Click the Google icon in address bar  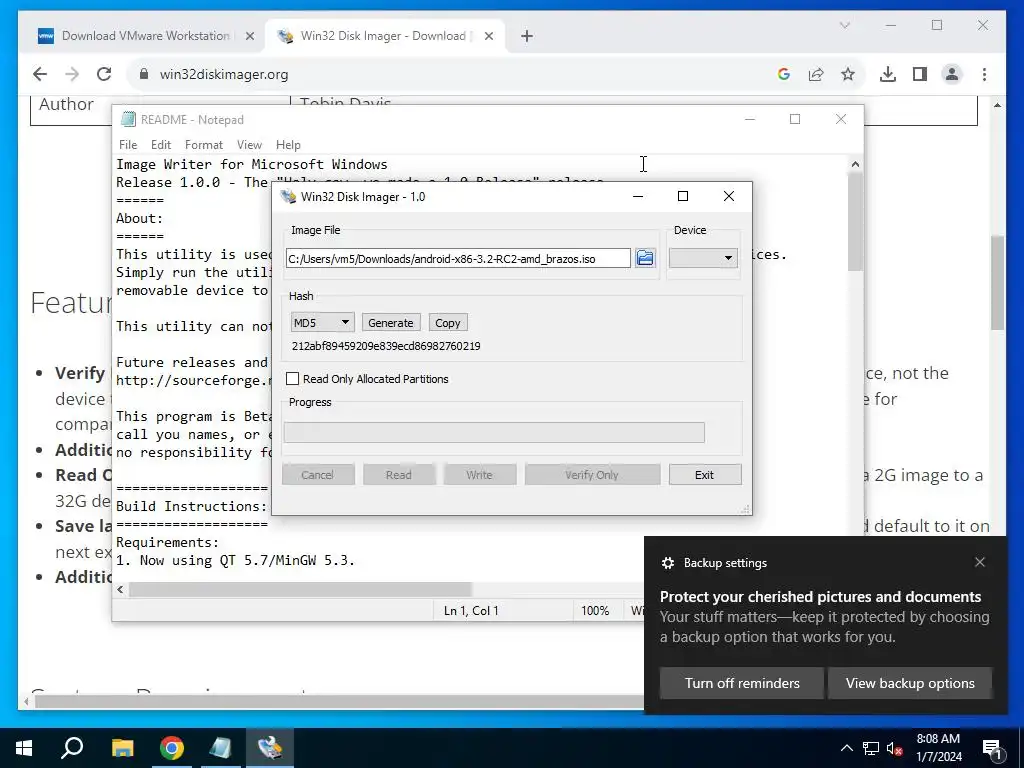pyautogui.click(x=784, y=74)
